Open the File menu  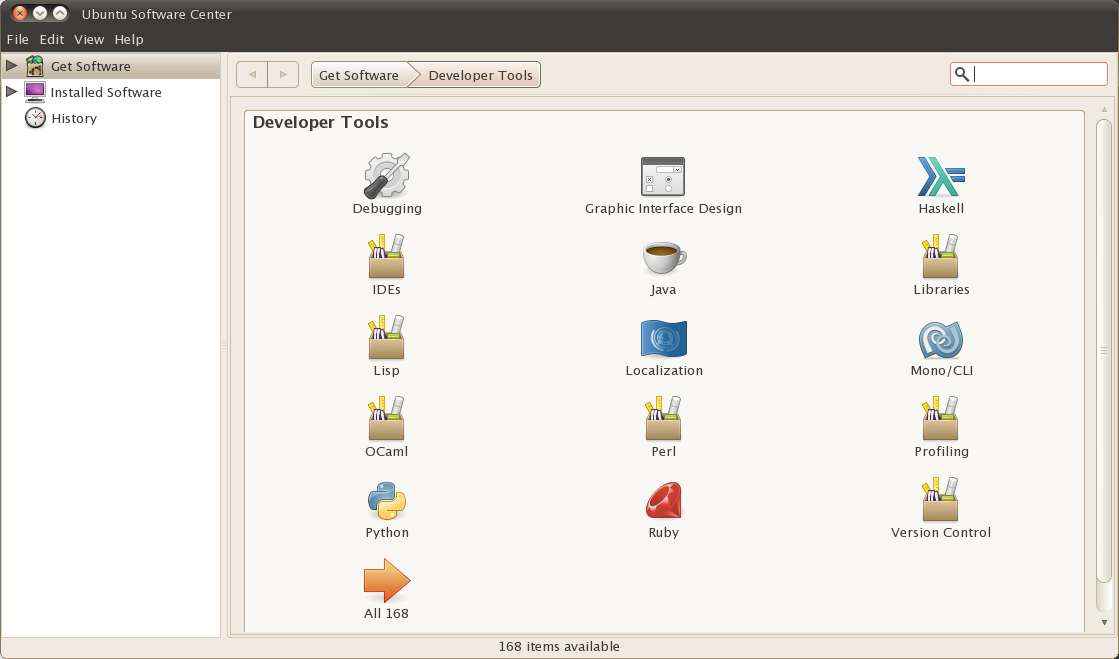click(17, 39)
